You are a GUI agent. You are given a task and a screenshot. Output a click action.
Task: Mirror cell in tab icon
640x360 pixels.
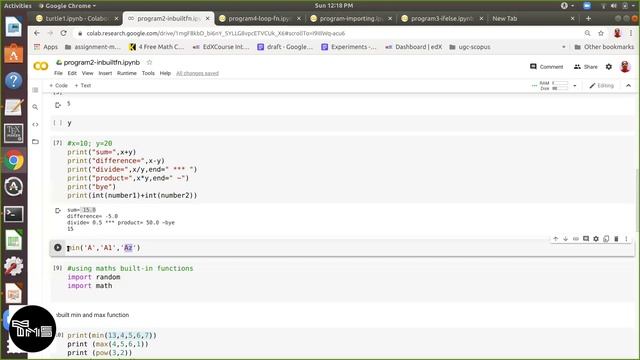[x=606, y=239]
